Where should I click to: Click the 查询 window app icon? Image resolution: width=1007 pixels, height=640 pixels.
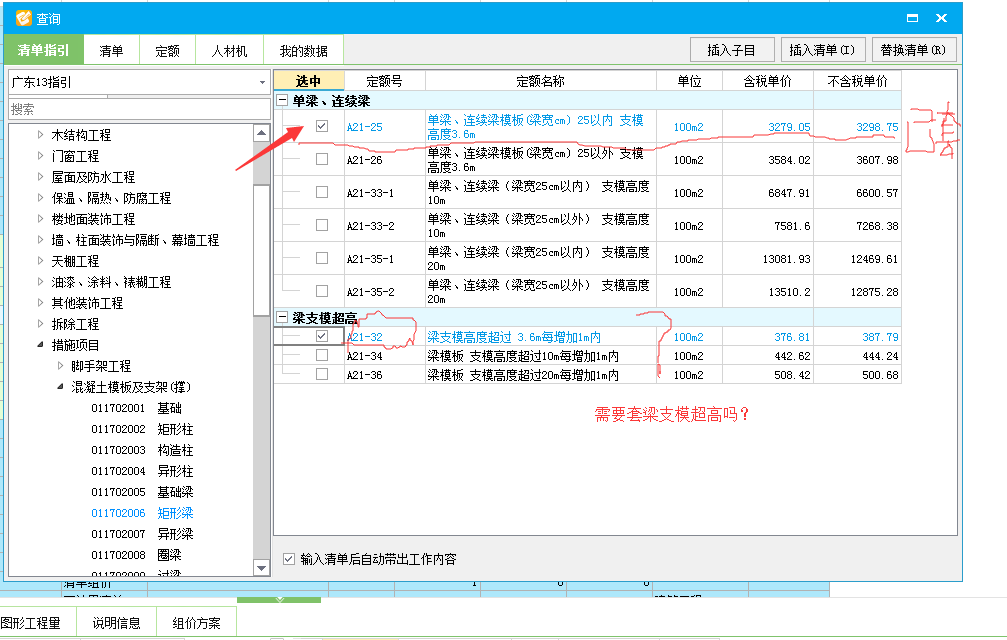pos(23,18)
